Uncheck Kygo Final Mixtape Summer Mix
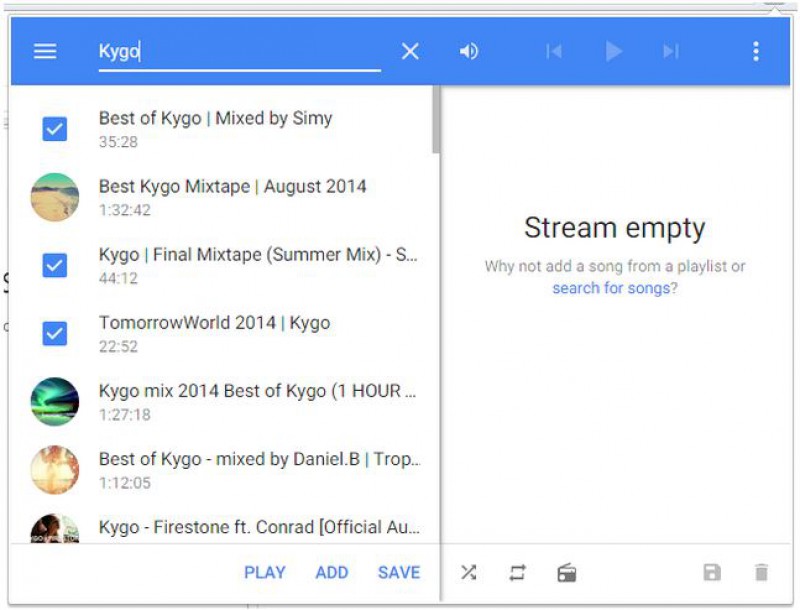 coord(55,265)
